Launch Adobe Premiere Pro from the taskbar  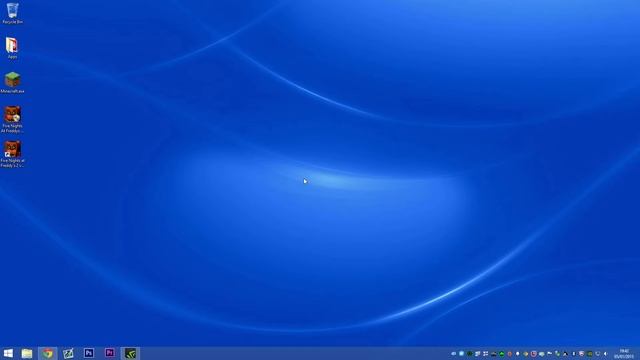(109, 353)
